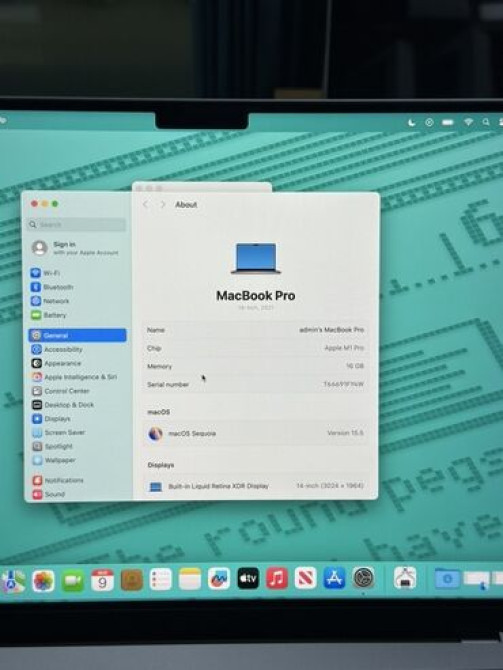This screenshot has height=670, width=503.
Task: Open Displays settings in sidebar
Action: click(x=51, y=419)
